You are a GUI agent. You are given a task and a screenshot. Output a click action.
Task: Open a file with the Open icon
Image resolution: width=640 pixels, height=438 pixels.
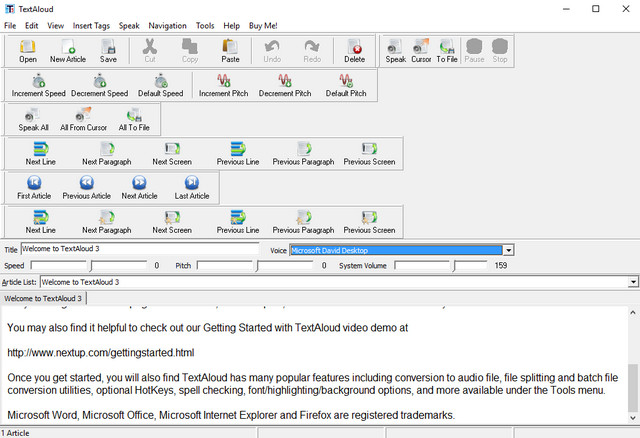point(28,51)
